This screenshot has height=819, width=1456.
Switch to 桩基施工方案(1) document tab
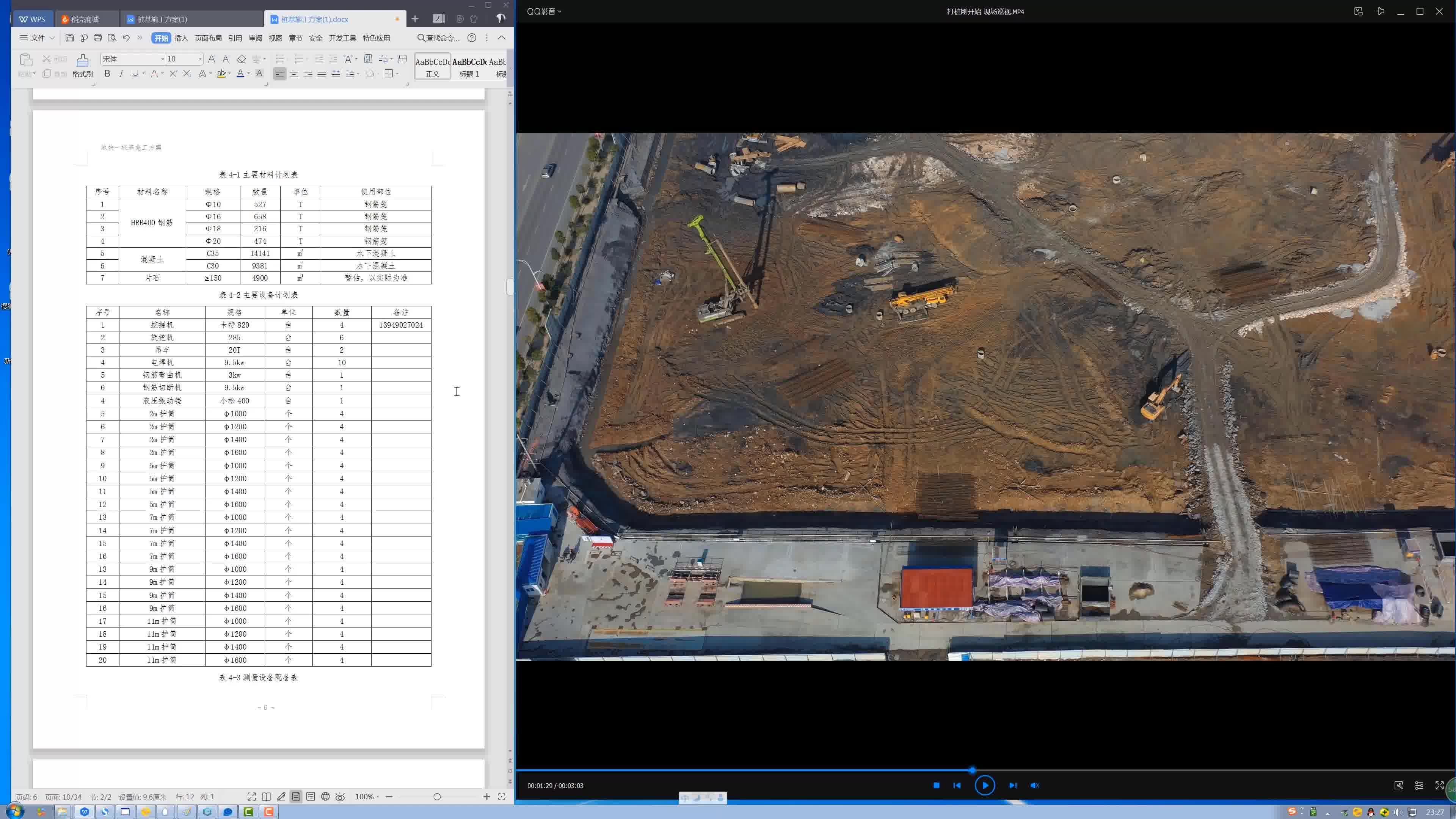tap(162, 19)
